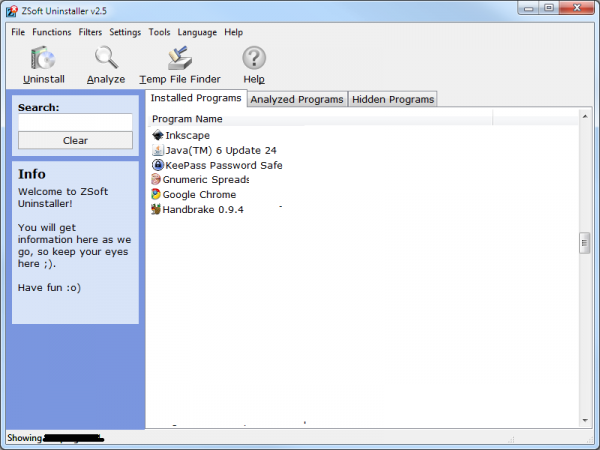The image size is (600, 450).
Task: Click the Inkscape program icon
Action: tap(157, 135)
